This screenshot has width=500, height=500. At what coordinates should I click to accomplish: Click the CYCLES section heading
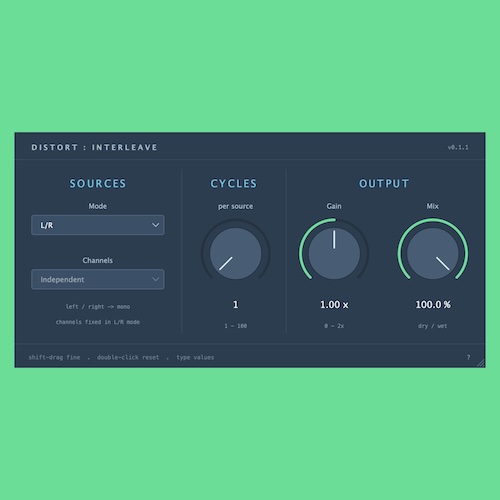234,184
